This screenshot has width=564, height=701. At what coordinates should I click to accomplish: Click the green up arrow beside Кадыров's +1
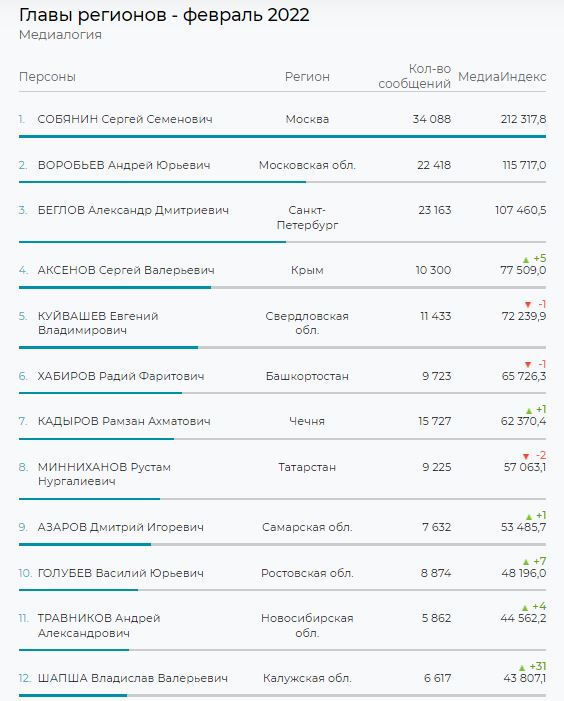point(529,411)
